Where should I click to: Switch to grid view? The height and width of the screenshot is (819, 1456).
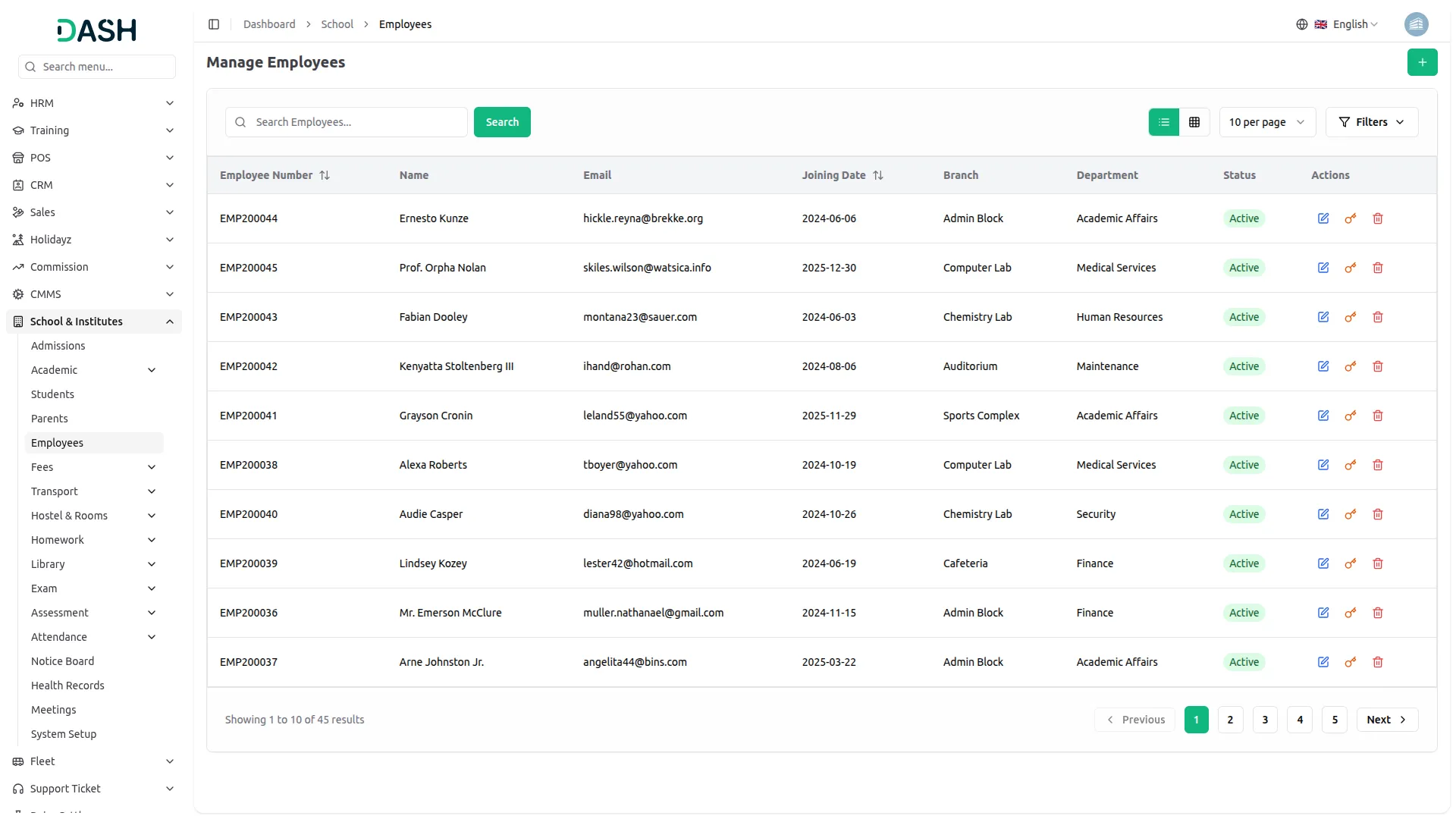tap(1194, 122)
